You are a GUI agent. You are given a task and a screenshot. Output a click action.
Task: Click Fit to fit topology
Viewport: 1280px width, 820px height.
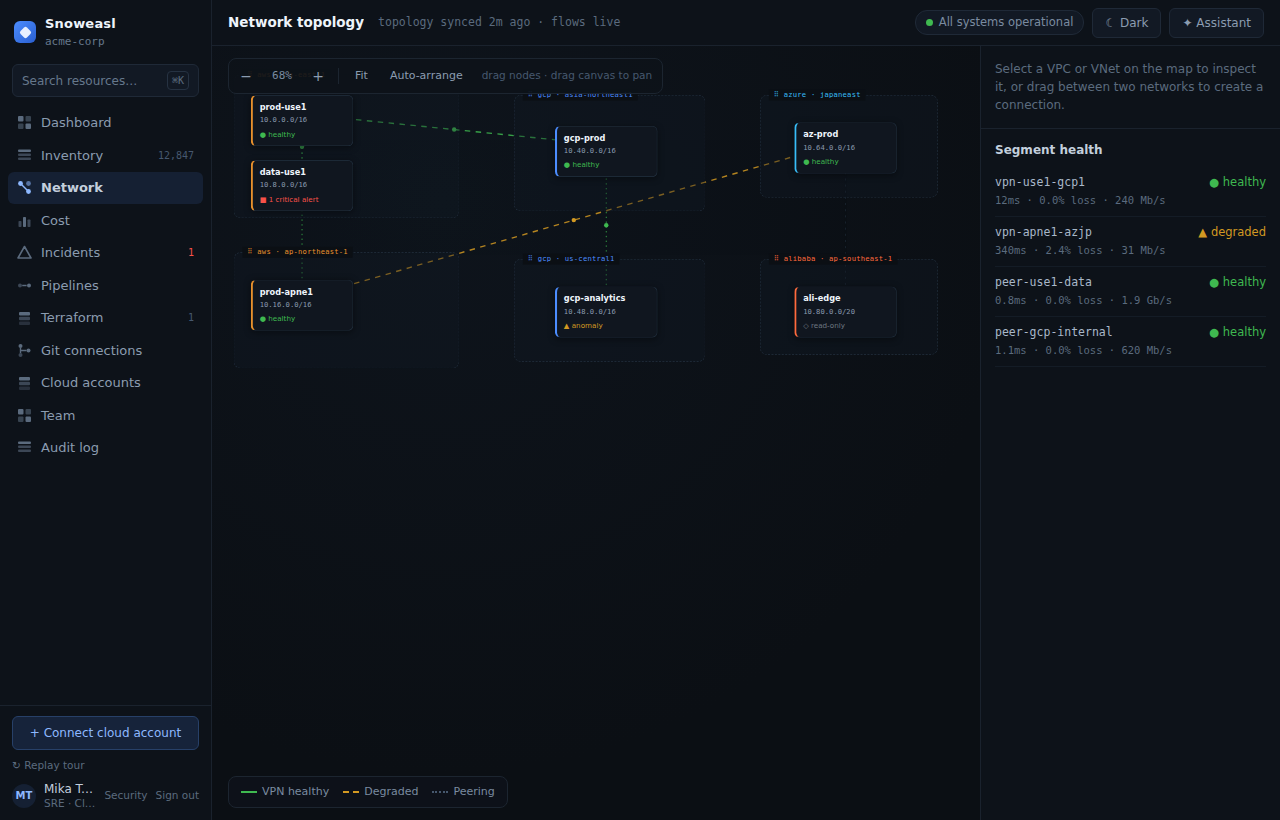click(x=361, y=76)
